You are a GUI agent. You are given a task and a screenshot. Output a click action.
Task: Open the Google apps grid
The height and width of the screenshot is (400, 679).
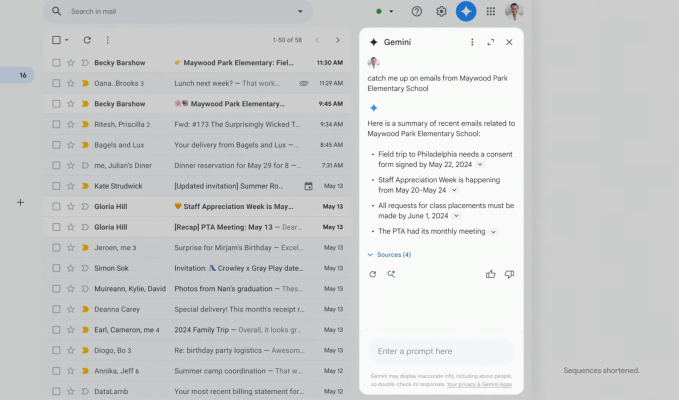coord(490,11)
